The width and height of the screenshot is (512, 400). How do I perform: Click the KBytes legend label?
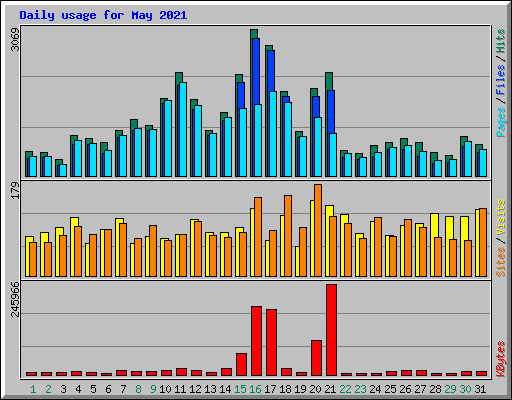[x=501, y=359]
